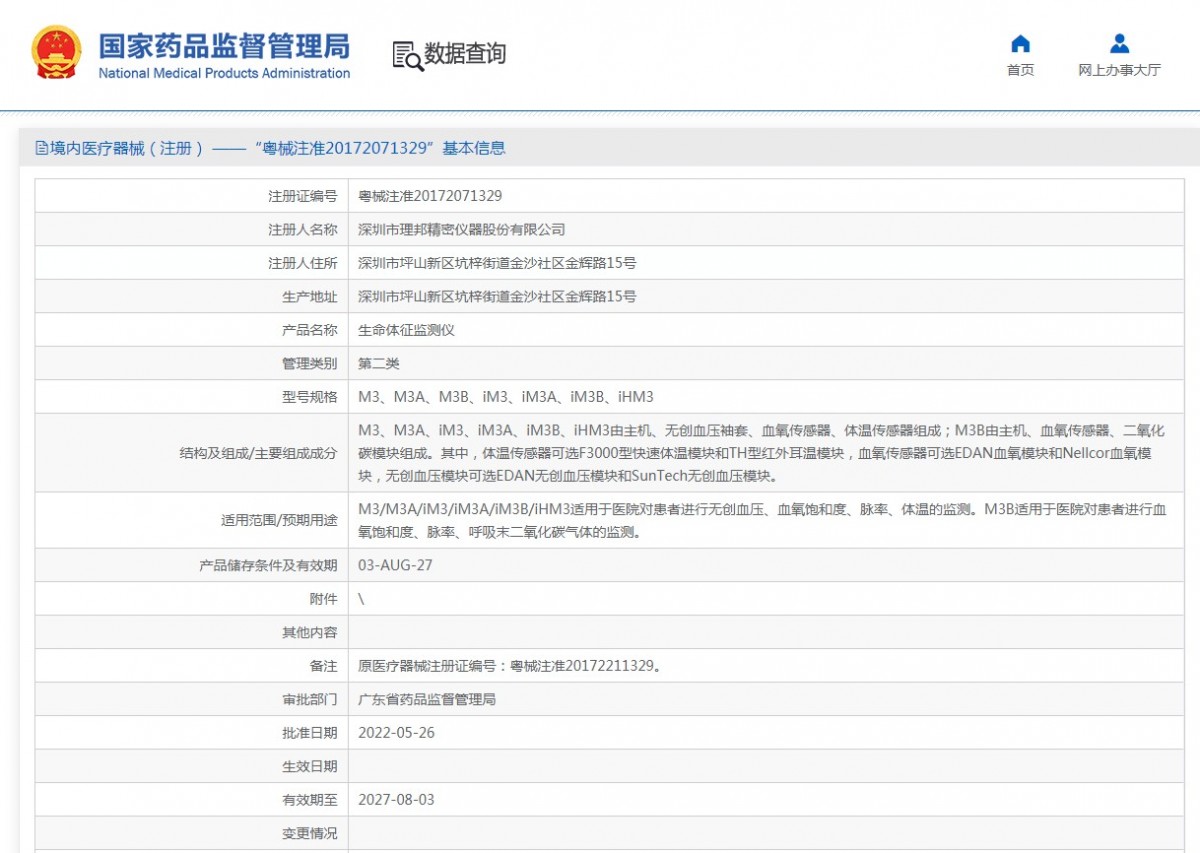
Task: Click the 首页 home icon
Action: point(1020,44)
